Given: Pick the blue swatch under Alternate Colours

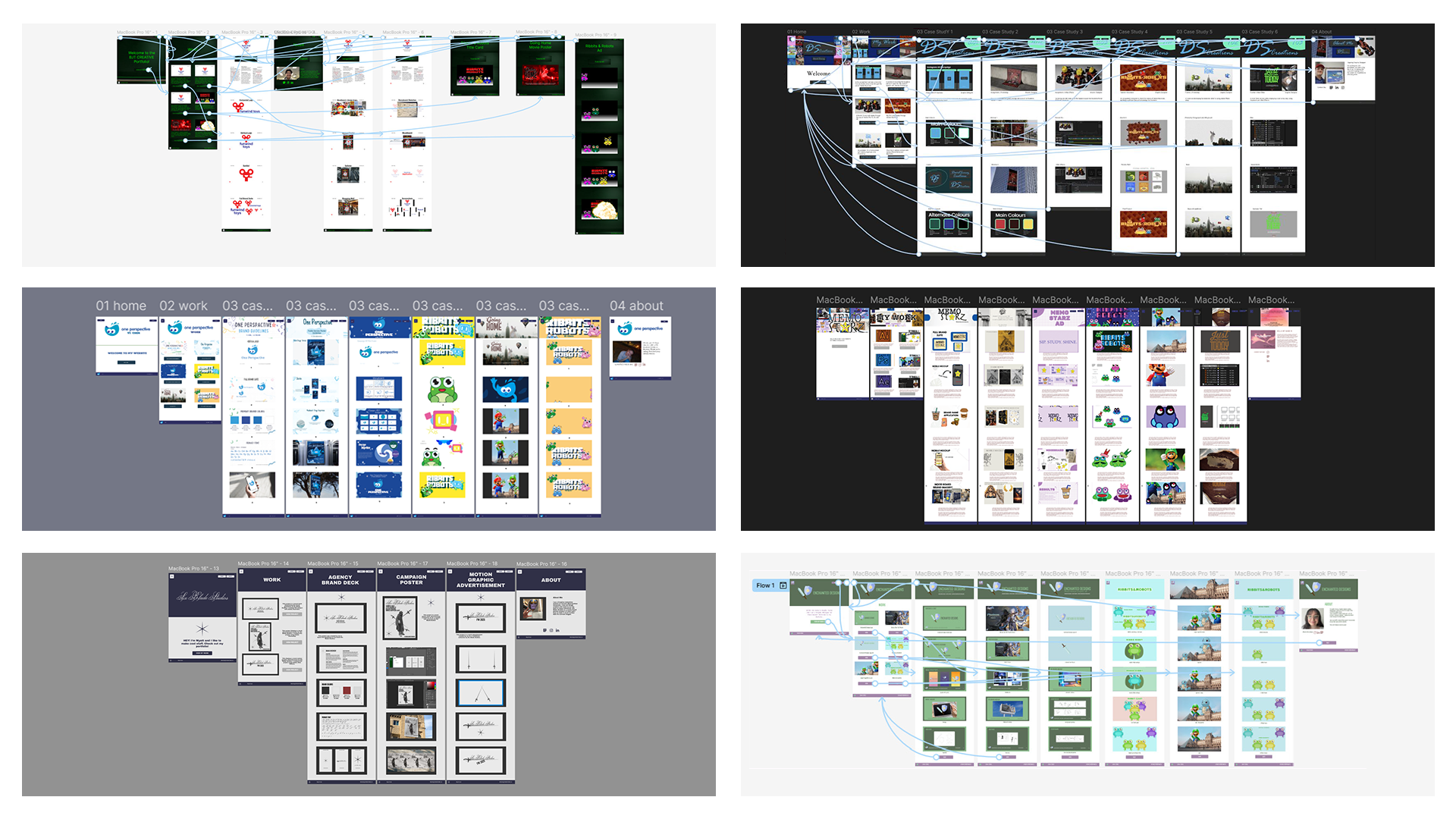Looking at the screenshot, I should (948, 224).
